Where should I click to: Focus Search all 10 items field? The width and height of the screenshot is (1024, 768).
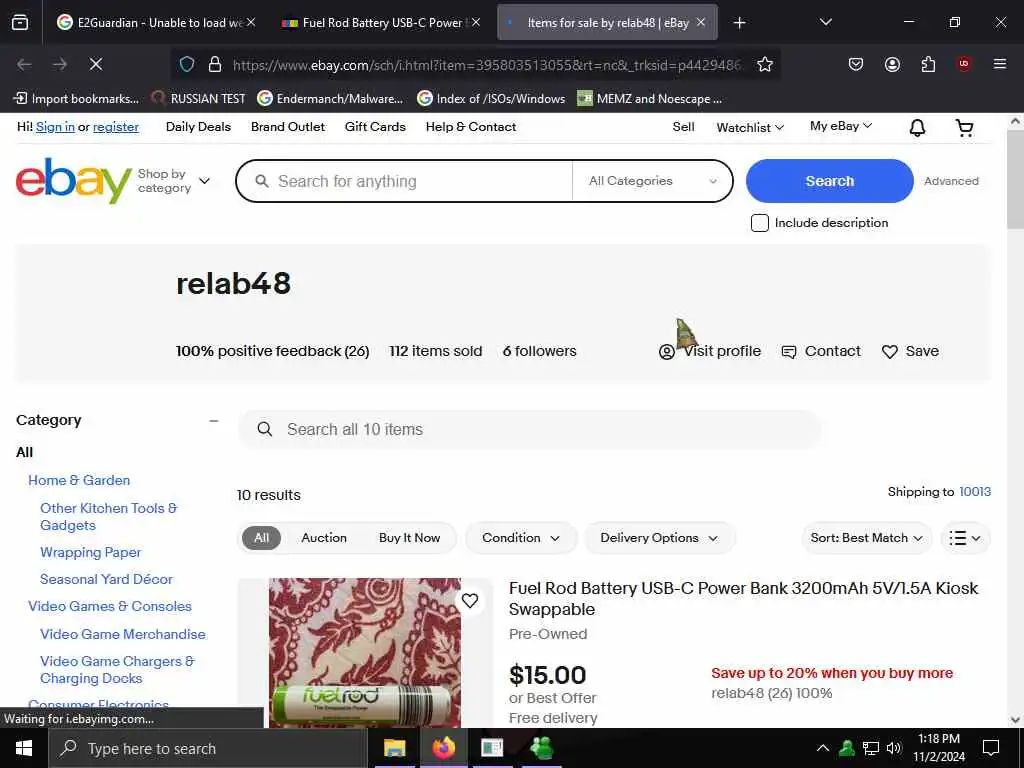tap(529, 429)
